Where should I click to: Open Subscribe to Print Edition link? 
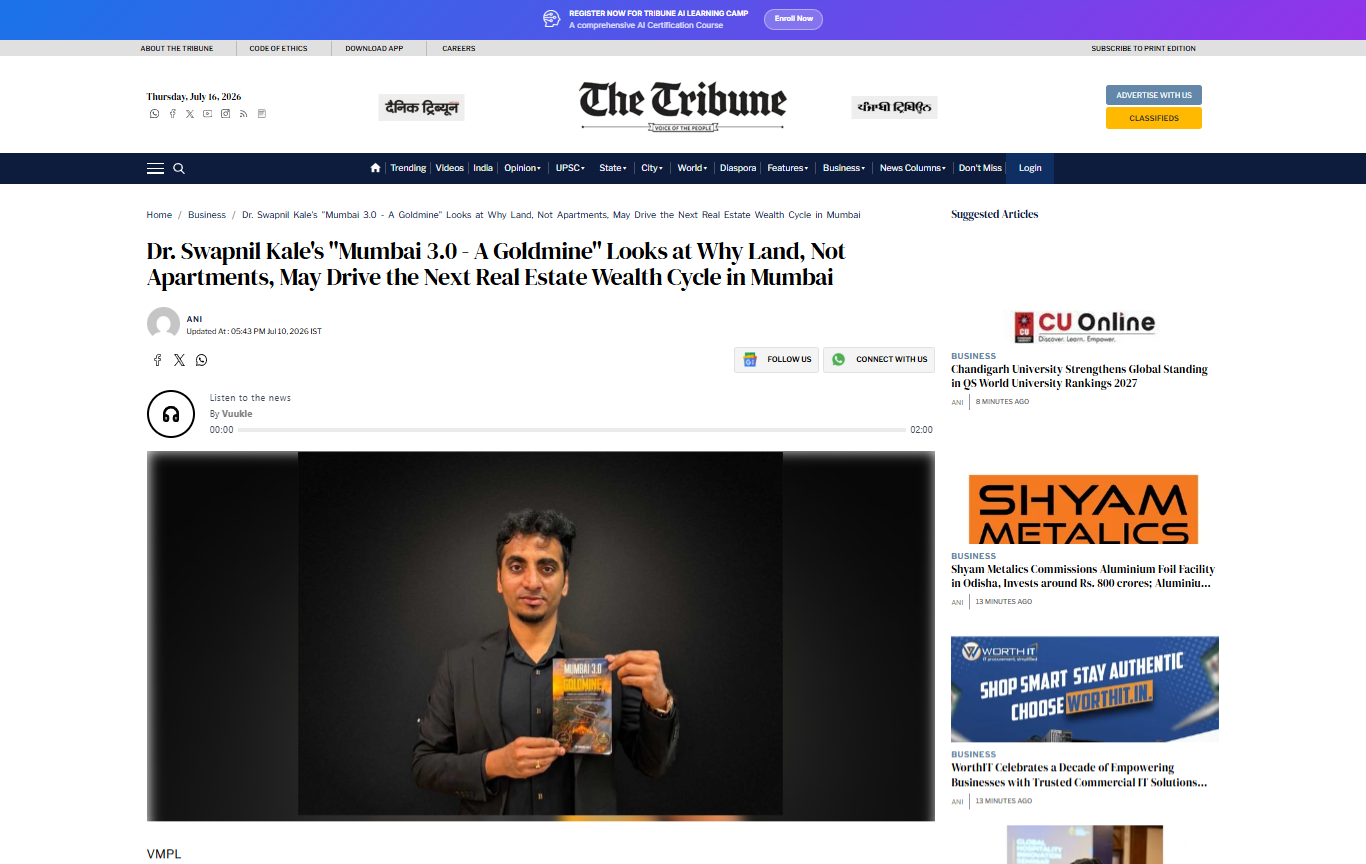[1143, 48]
